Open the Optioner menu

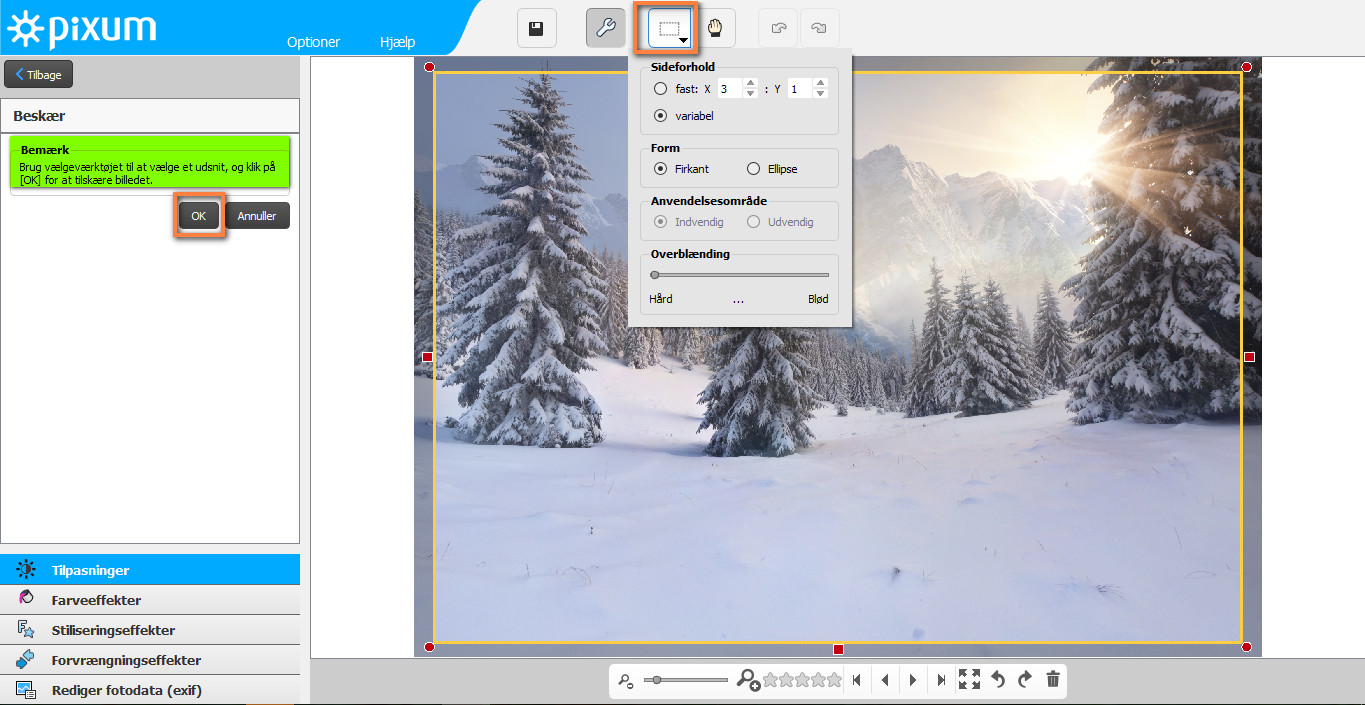click(313, 42)
